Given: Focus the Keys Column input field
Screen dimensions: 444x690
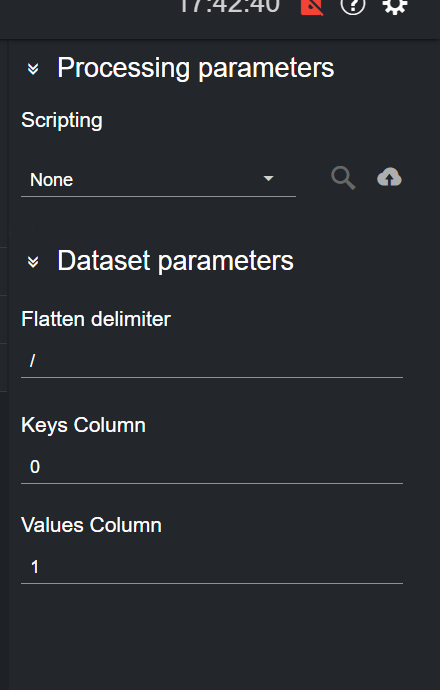Looking at the screenshot, I should pos(212,467).
